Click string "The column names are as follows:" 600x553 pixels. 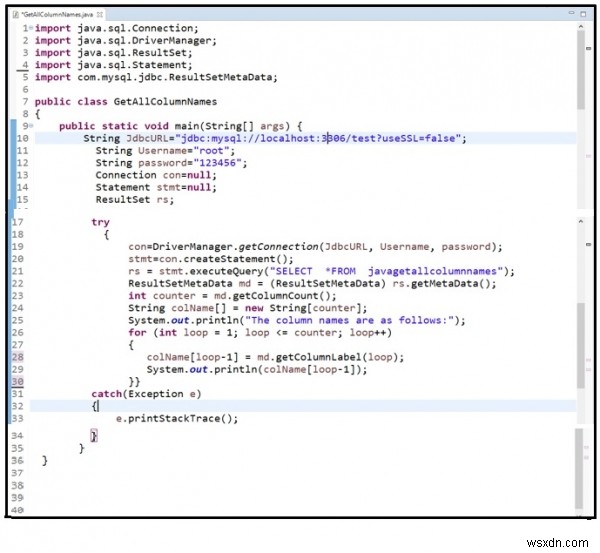pos(349,320)
